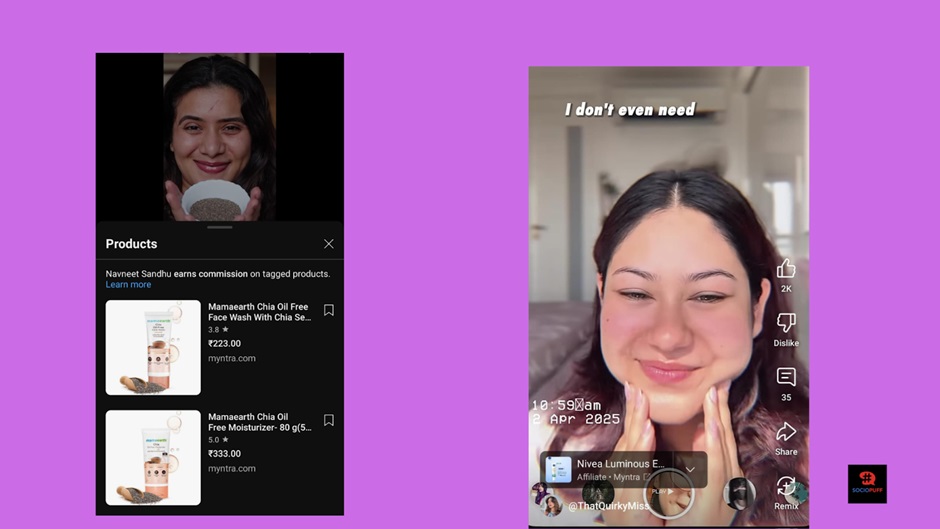Tap the drag handle above Products panel
The image size is (940, 529).
[x=219, y=227]
